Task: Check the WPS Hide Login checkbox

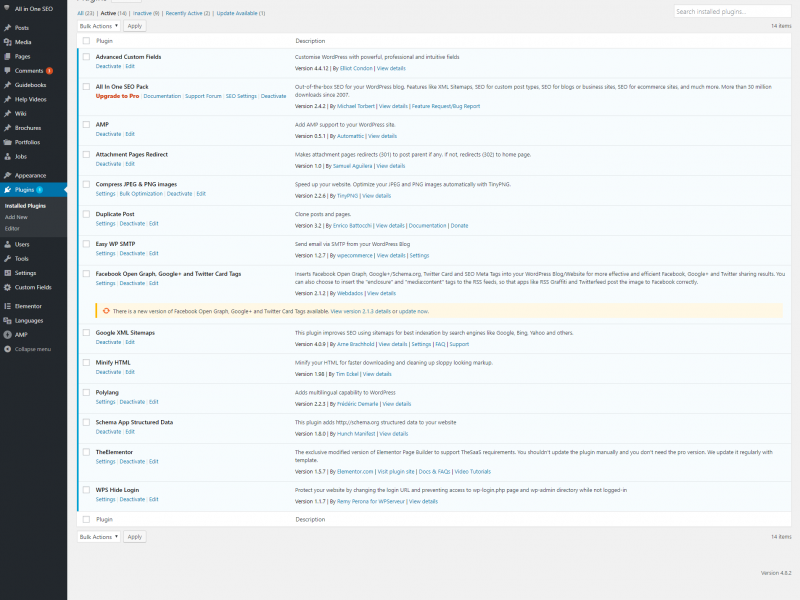Action: [86, 489]
